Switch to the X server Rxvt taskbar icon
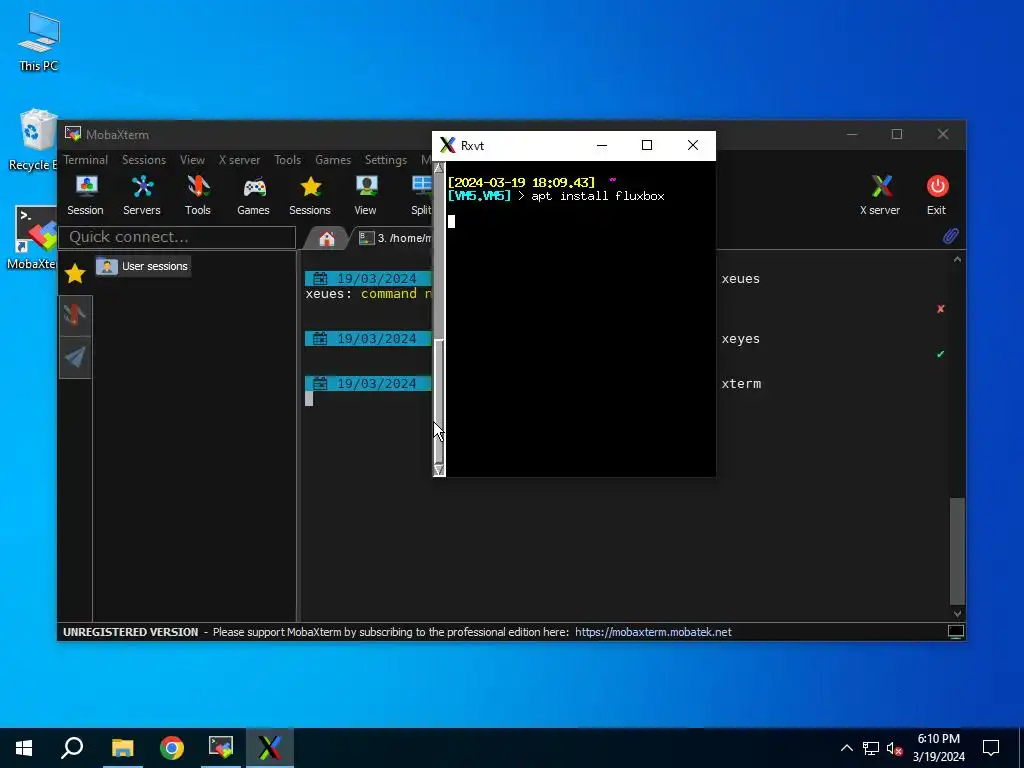 pyautogui.click(x=270, y=748)
